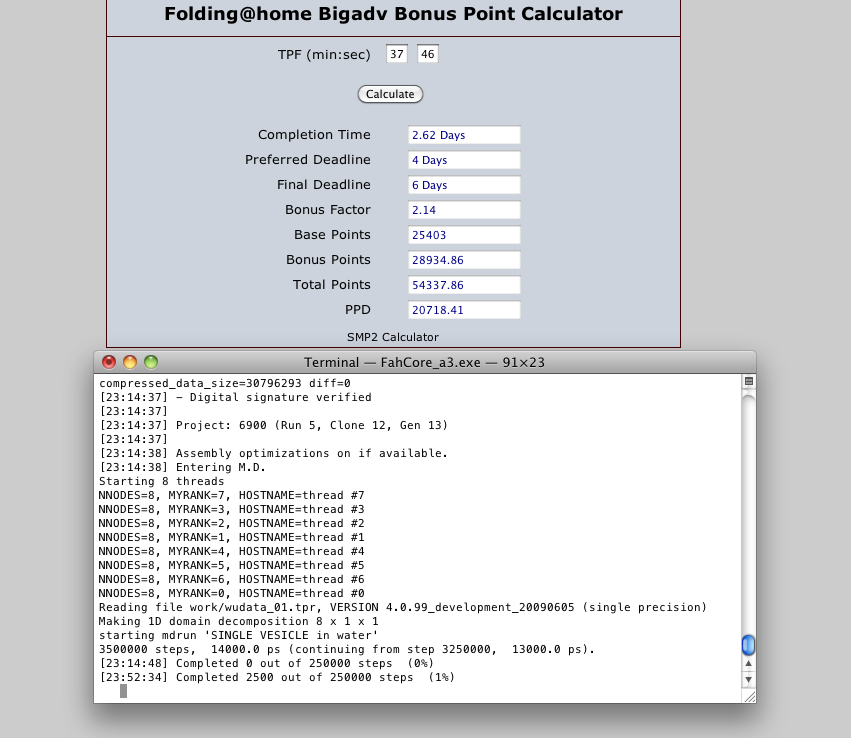Screen dimensions: 851x738
Task: Click the Terminal scroll down arrow
Action: [748, 679]
